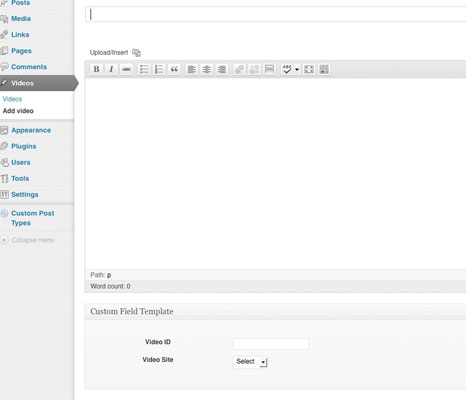Screen dimensions: 466x400
Task: Insert a link with the chain icon
Action: tap(239, 69)
